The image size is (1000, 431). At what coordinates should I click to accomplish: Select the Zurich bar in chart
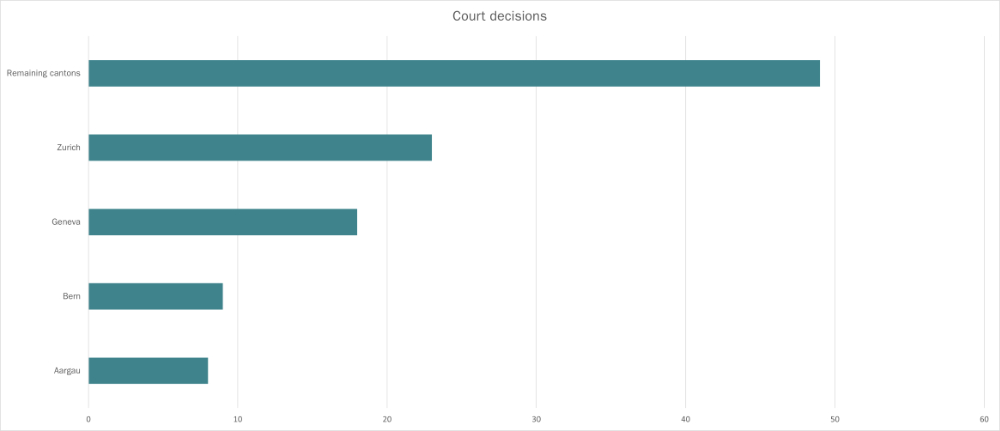tap(260, 147)
